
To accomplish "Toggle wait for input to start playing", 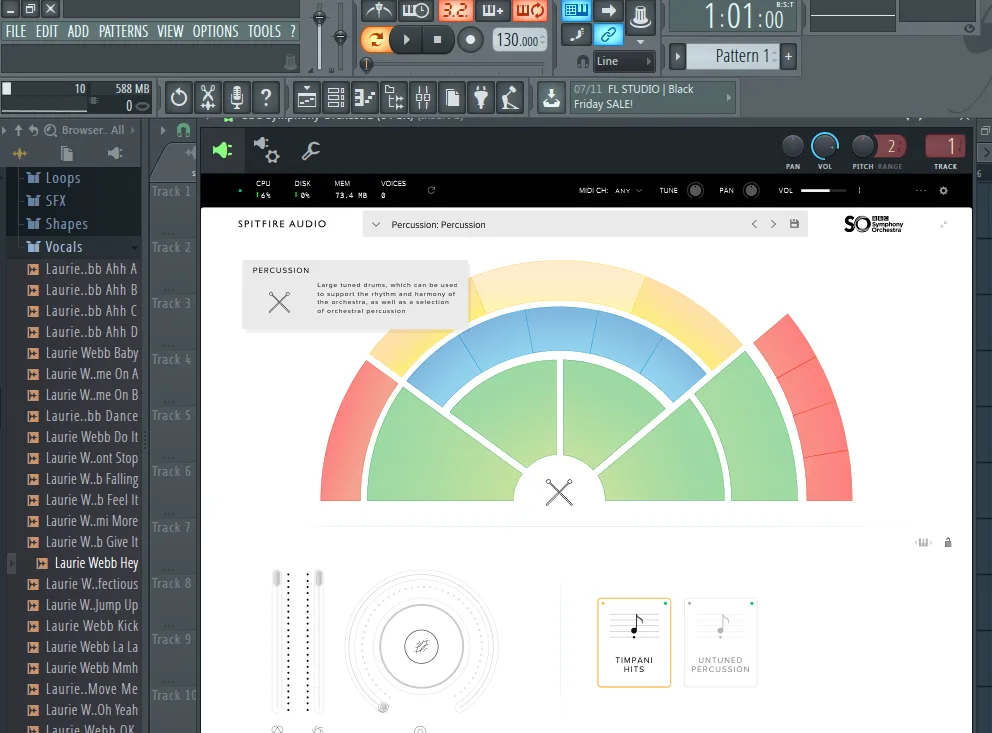I will coord(416,10).
